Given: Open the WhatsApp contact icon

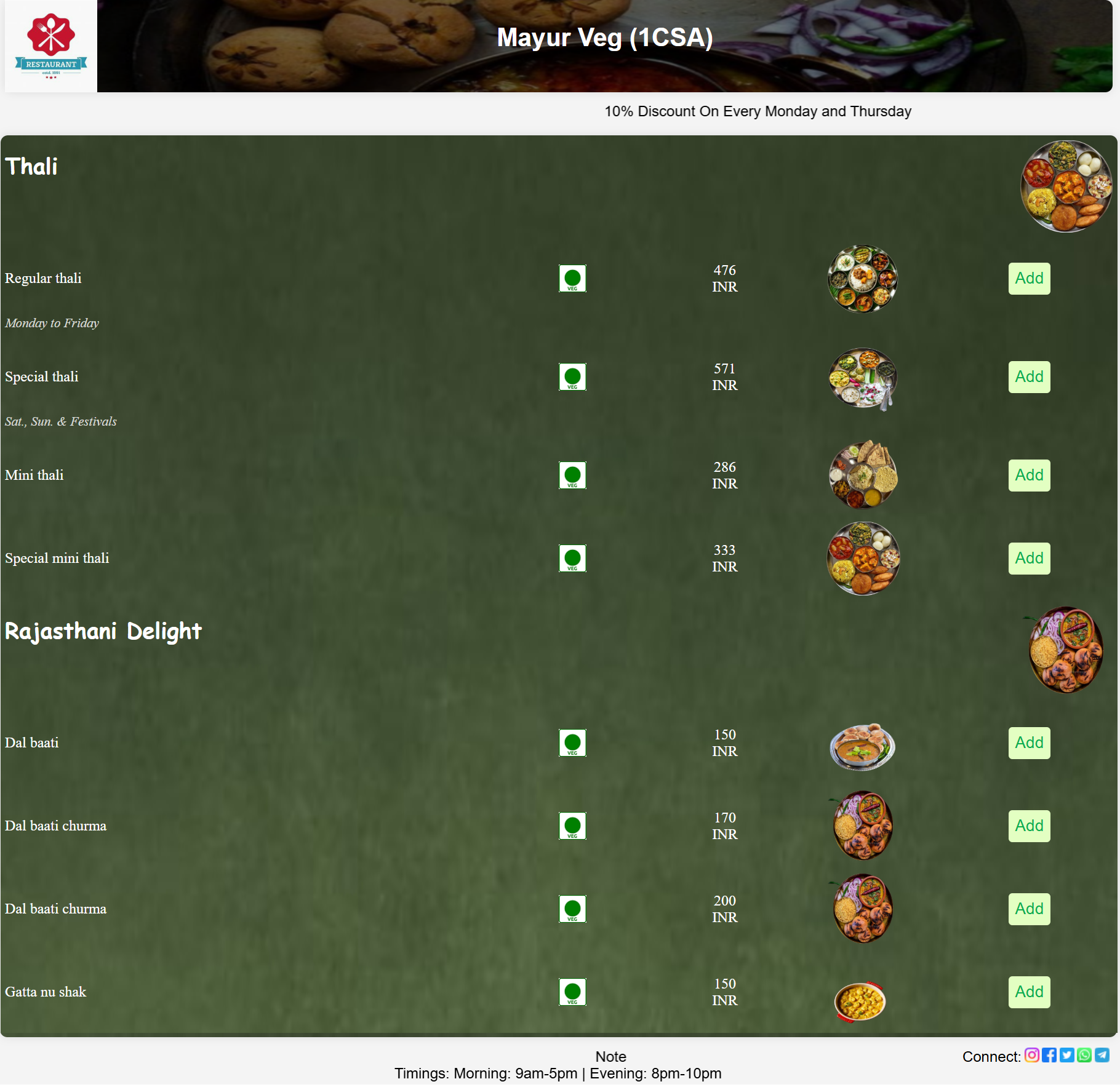Looking at the screenshot, I should pyautogui.click(x=1084, y=1055).
